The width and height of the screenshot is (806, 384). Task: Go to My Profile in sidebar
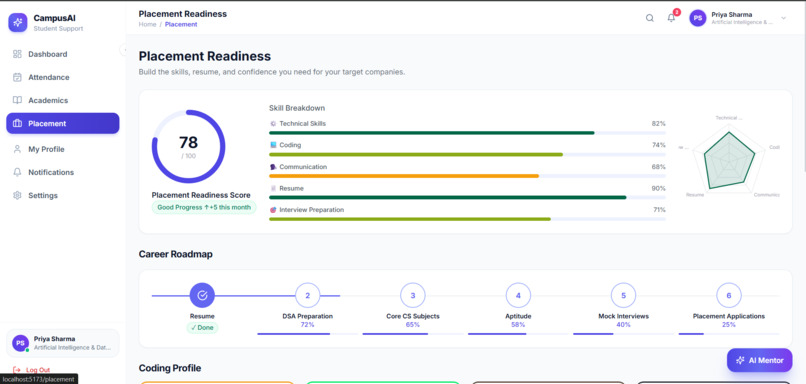[63, 149]
